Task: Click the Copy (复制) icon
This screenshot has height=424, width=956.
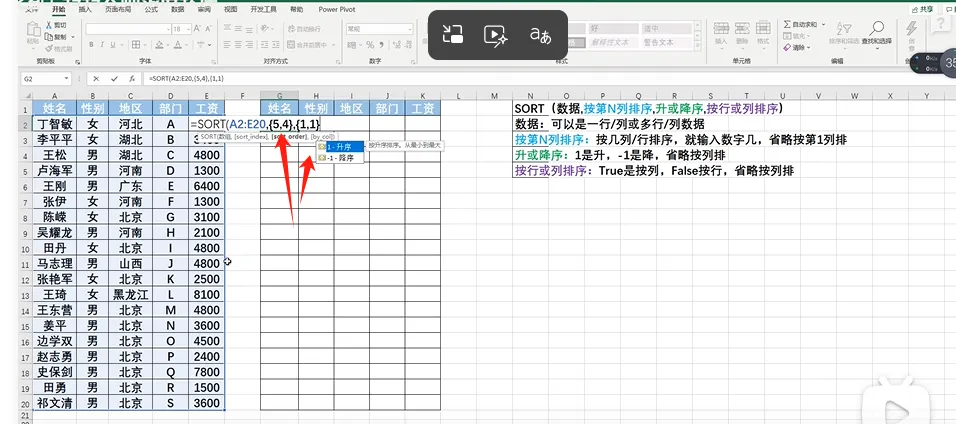Action: (49, 37)
